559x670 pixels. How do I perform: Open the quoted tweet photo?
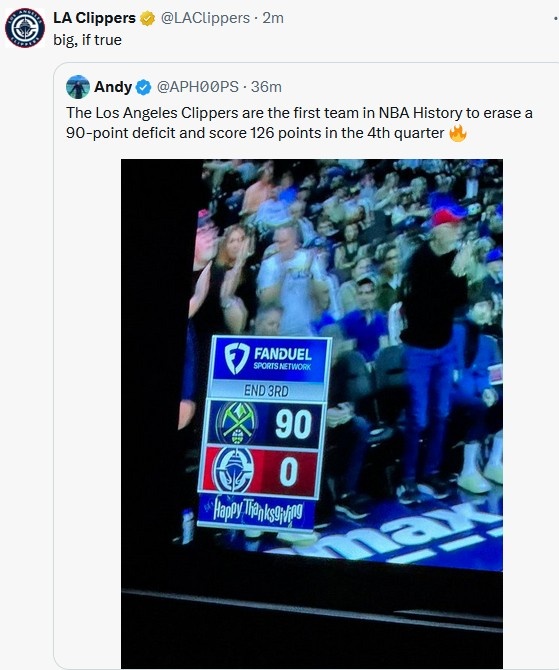tap(312, 414)
